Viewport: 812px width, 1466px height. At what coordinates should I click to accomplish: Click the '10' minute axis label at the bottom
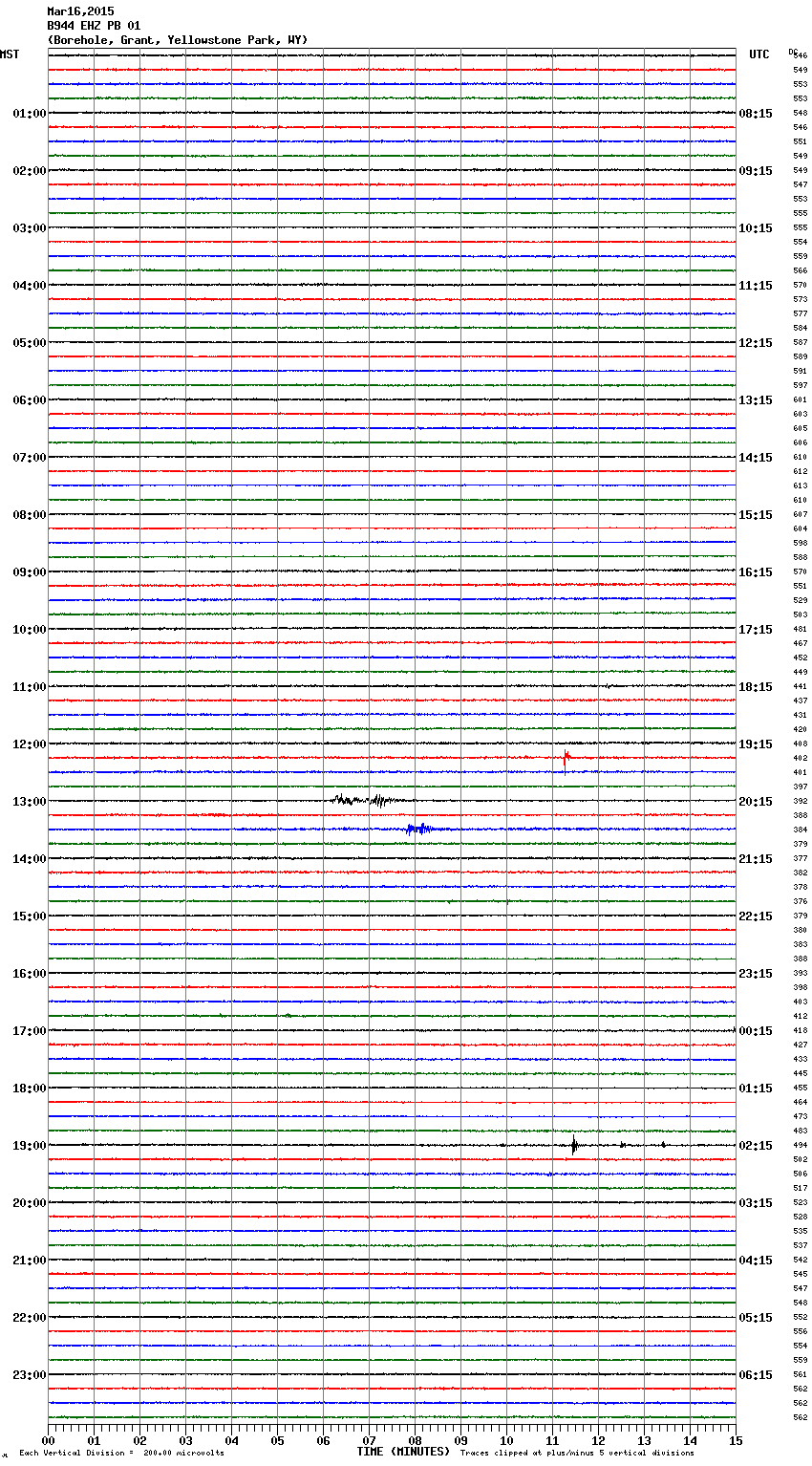point(506,1440)
